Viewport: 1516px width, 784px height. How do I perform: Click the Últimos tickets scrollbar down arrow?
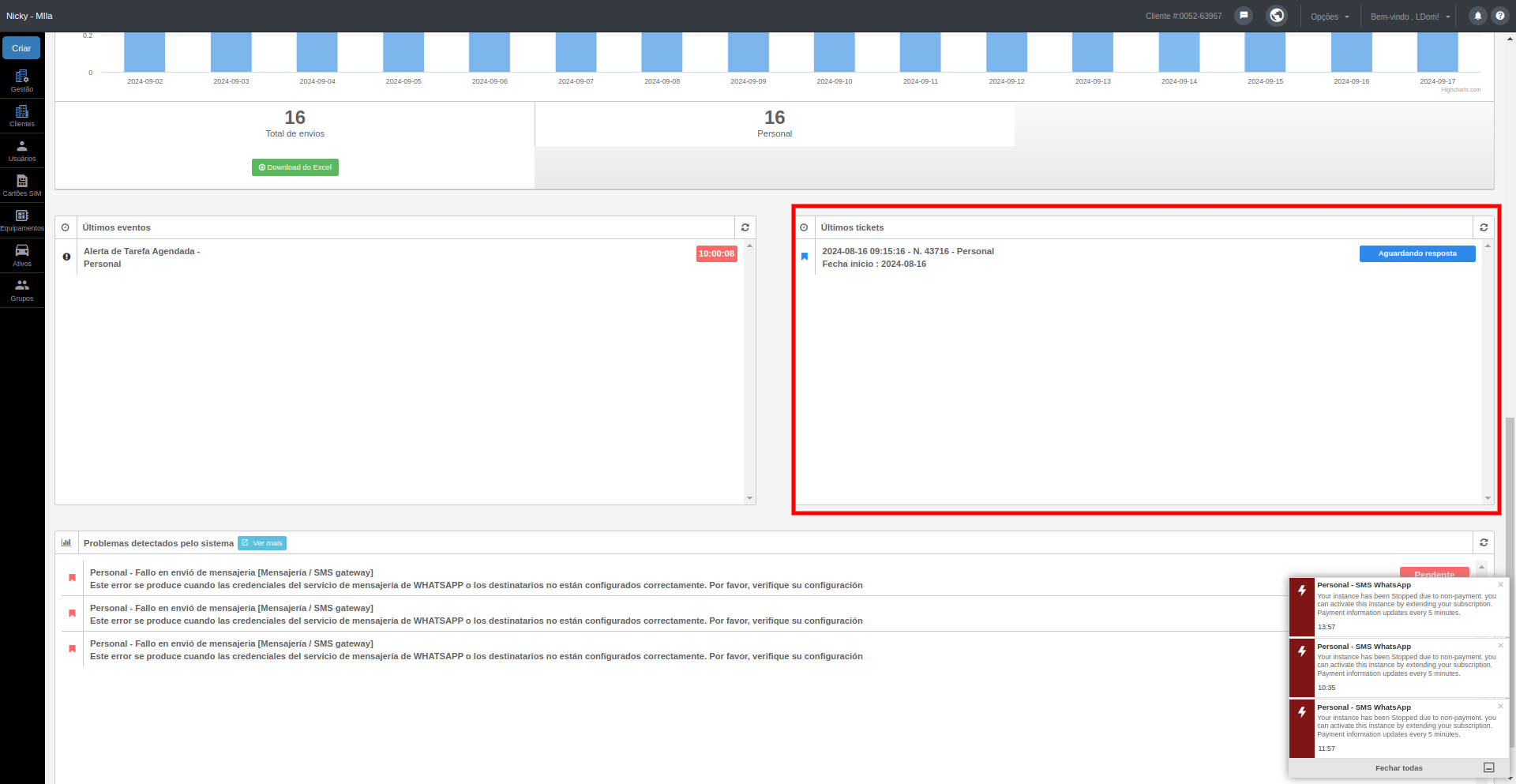[x=1488, y=498]
